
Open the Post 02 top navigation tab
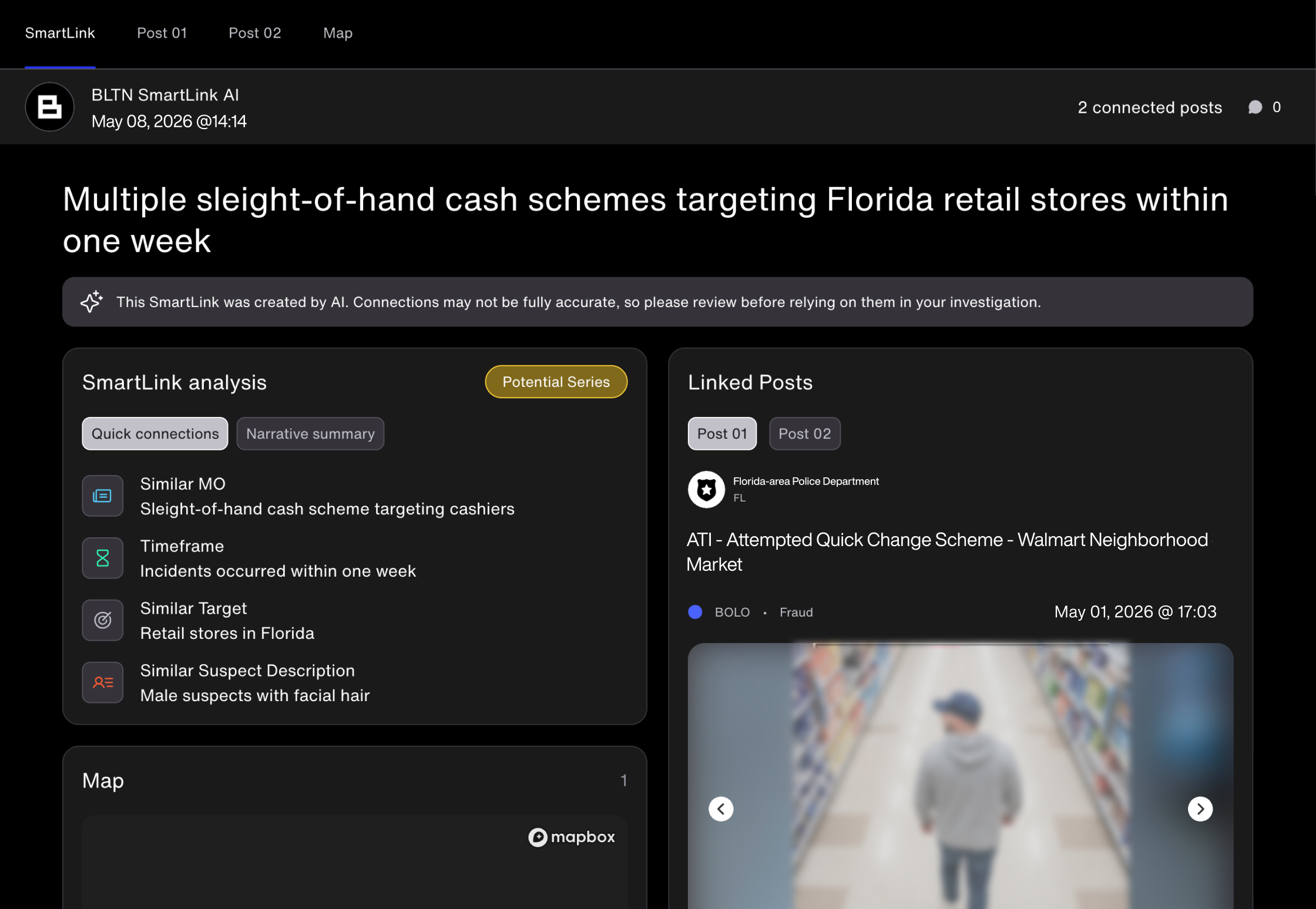[255, 33]
